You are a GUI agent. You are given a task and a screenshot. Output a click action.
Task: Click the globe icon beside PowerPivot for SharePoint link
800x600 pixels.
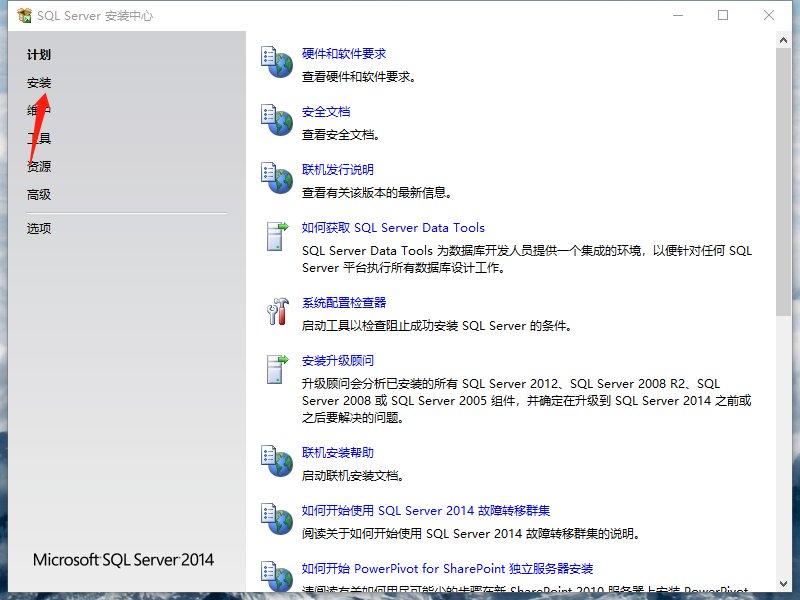click(x=277, y=576)
